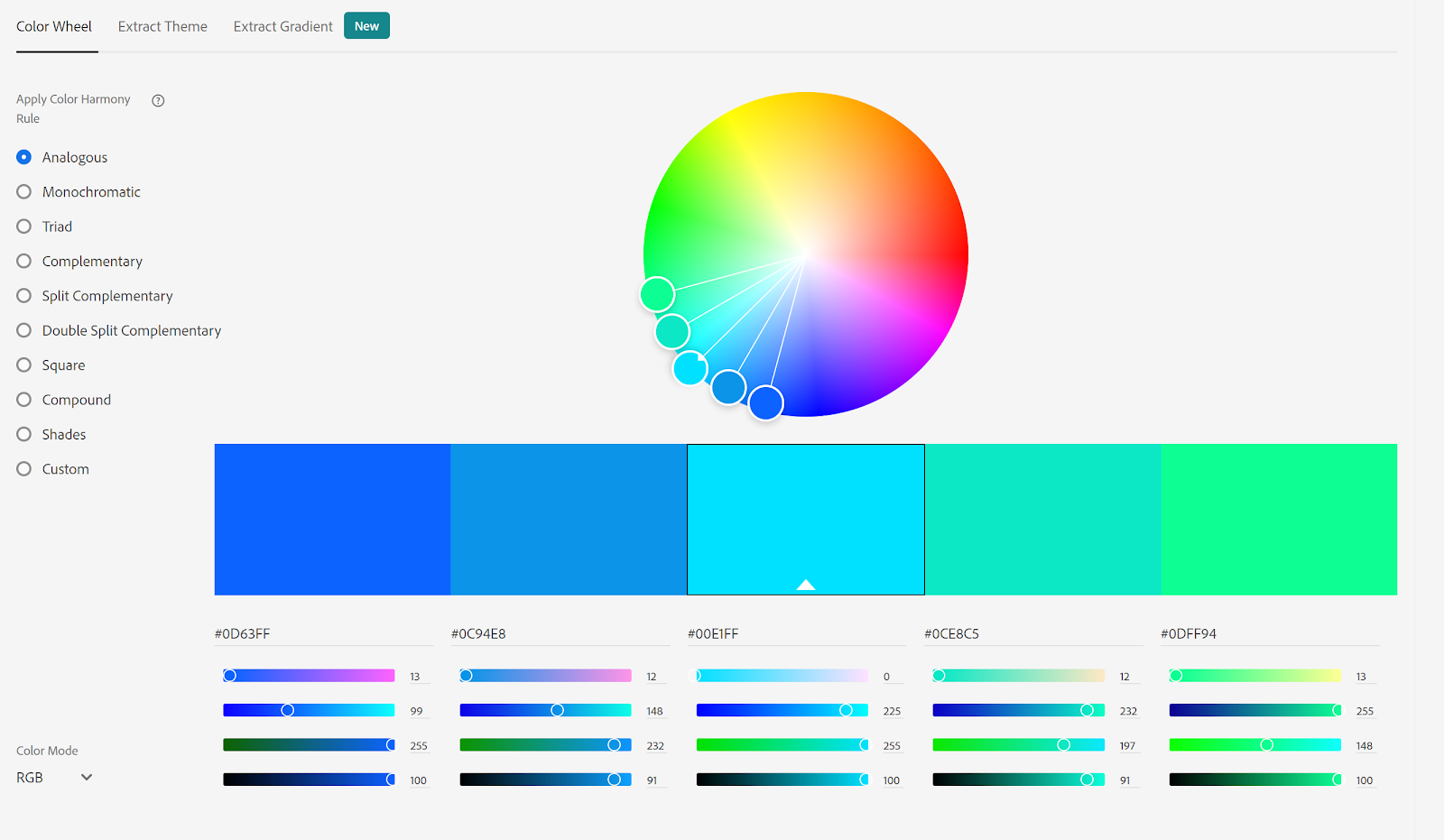Adjust the green slider valued 148 under #0C94E8
Image resolution: width=1444 pixels, height=840 pixels.
545,710
